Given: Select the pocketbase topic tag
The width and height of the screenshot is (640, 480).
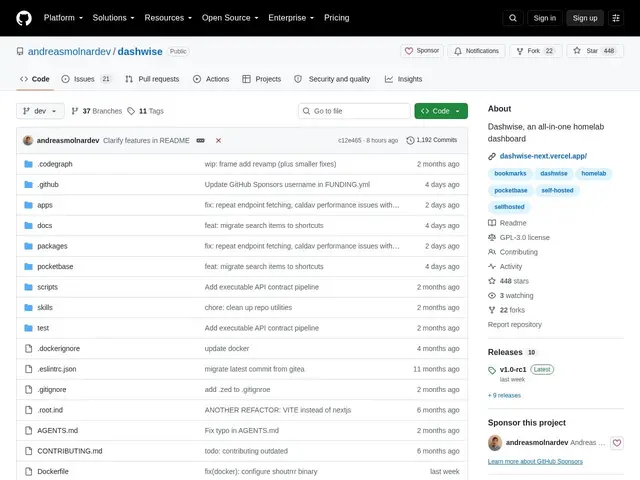Looking at the screenshot, I should coord(511,190).
